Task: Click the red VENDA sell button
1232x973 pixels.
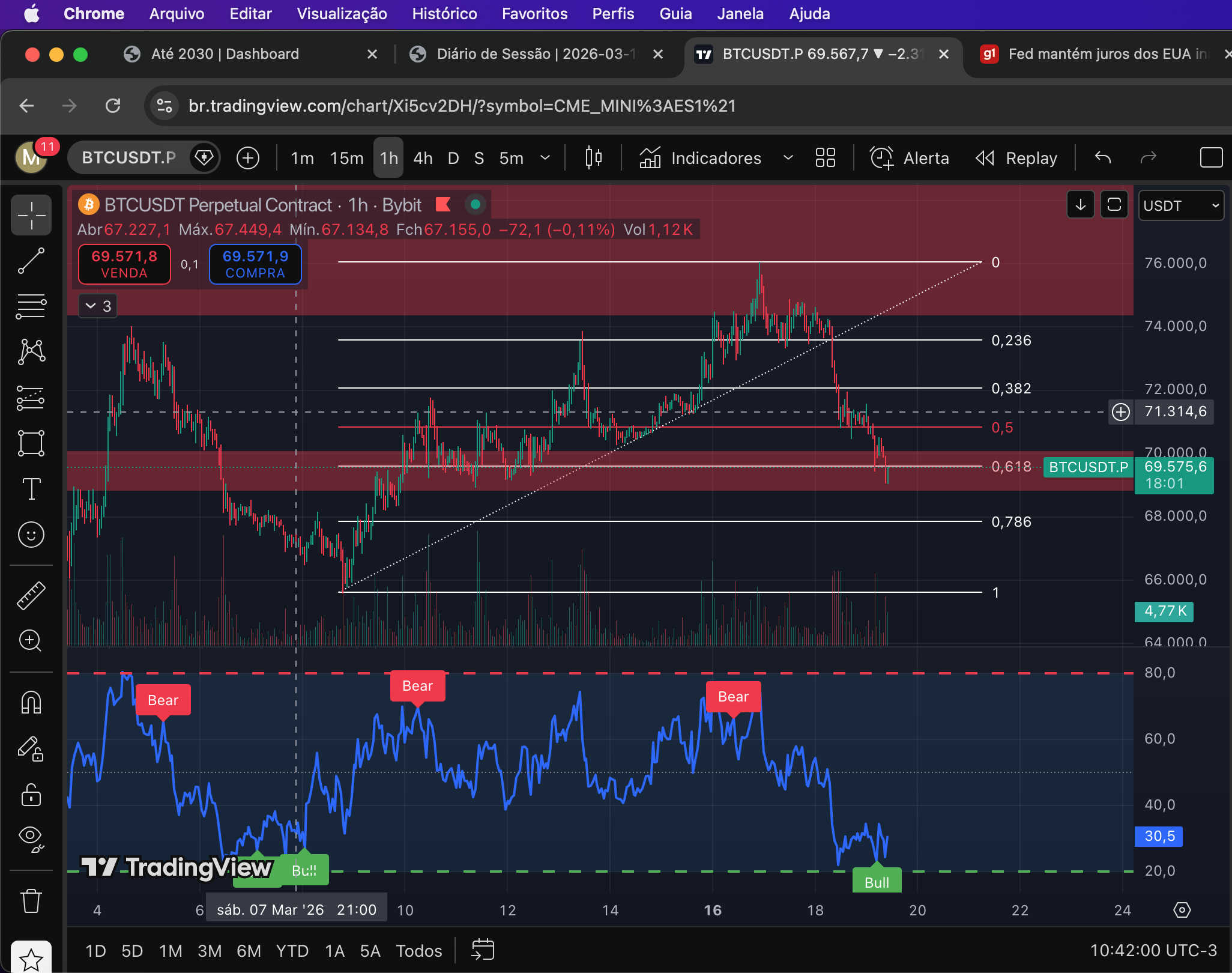Action: pos(124,264)
